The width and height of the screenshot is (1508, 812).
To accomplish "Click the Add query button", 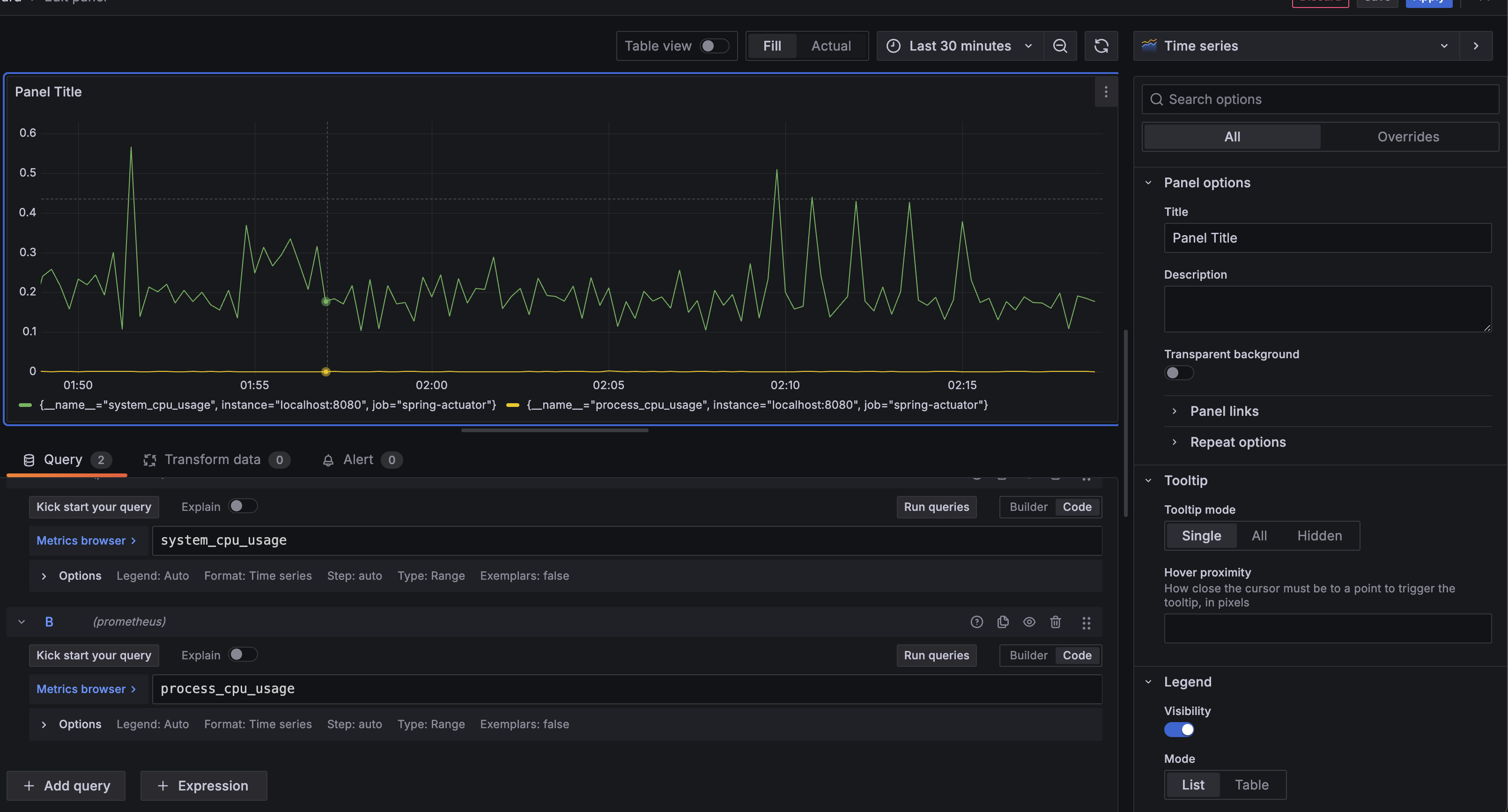I will tap(66, 786).
